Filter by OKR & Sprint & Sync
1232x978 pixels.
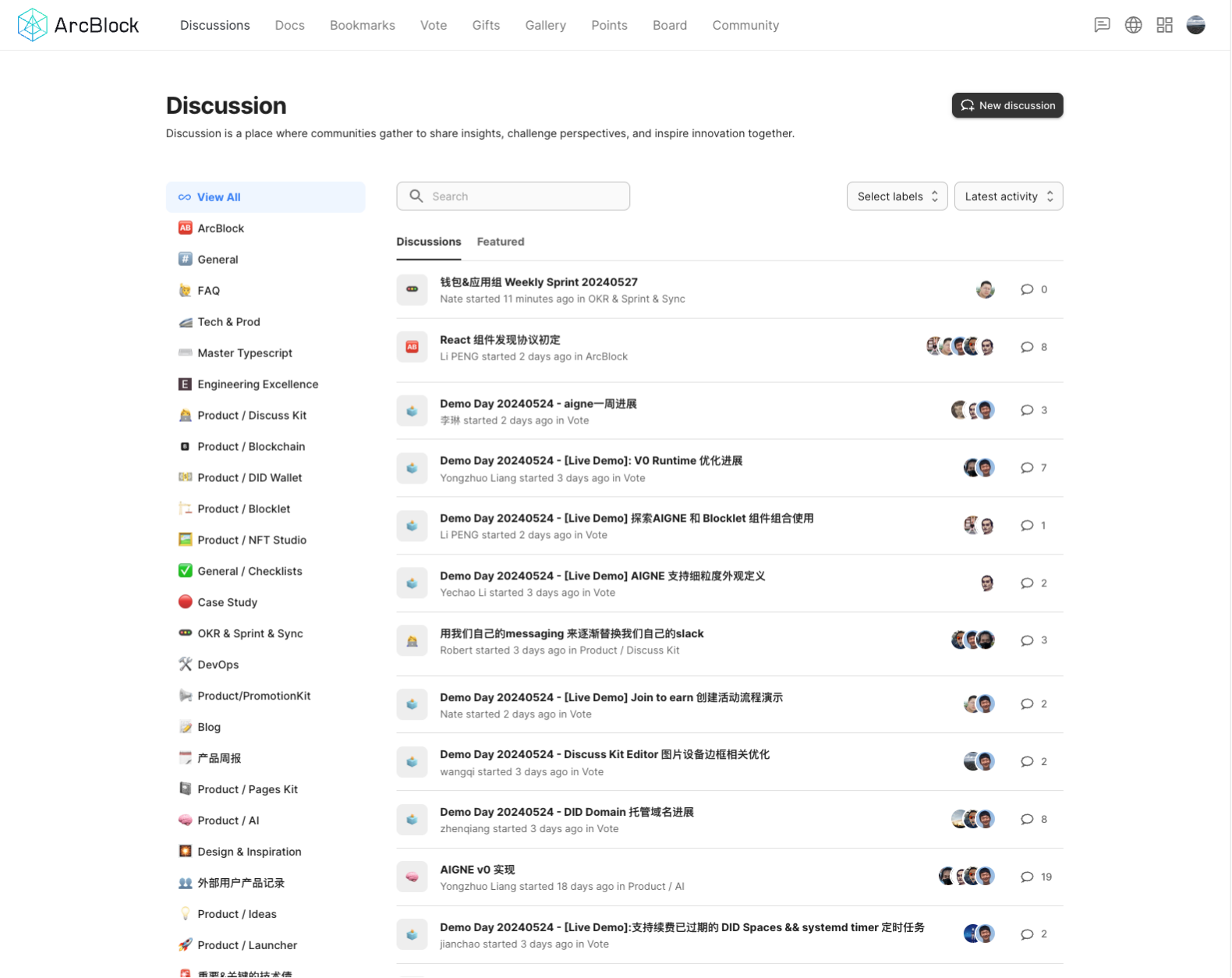[x=250, y=633]
